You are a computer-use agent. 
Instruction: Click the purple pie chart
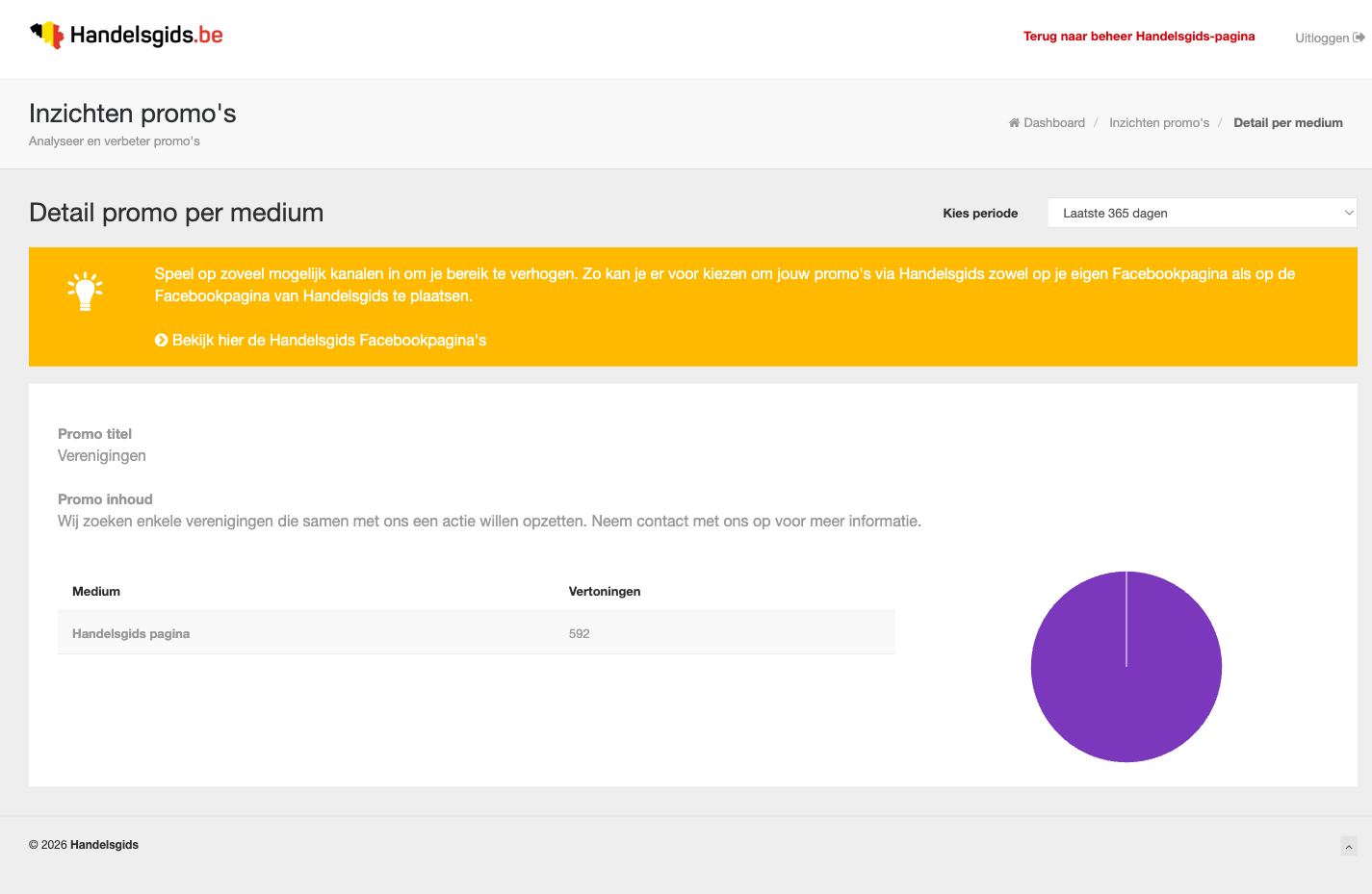click(x=1126, y=667)
